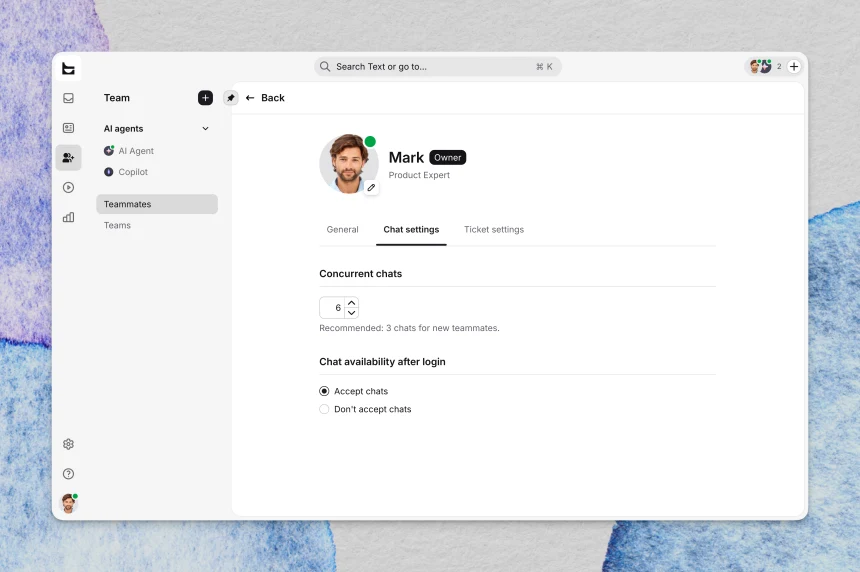Open the Help question mark icon
Screen dimensions: 860x572
pyautogui.click(x=69, y=474)
